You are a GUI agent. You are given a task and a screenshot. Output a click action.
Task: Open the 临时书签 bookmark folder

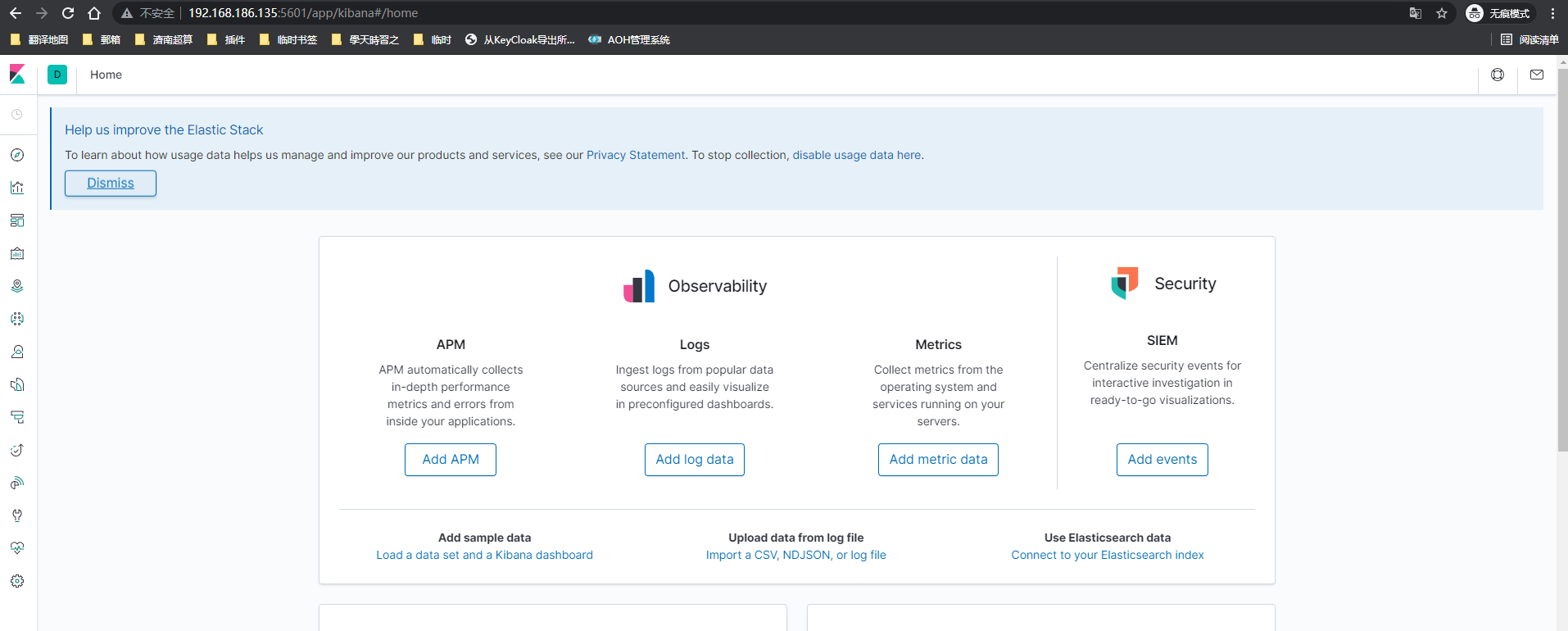288,39
